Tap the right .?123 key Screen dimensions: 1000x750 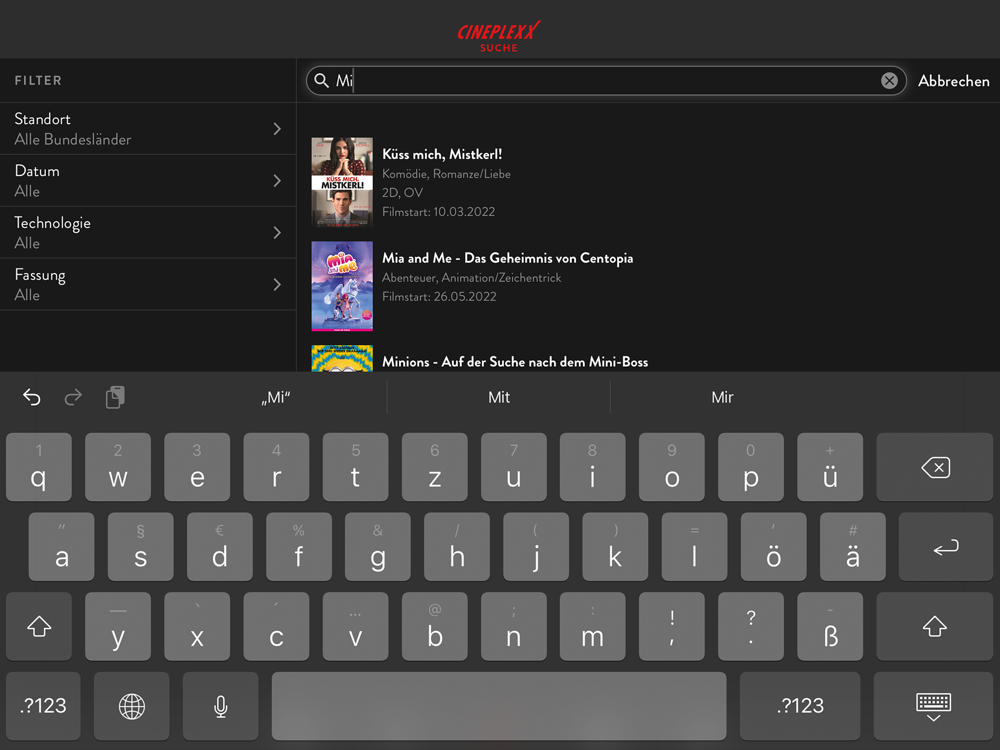click(x=800, y=706)
